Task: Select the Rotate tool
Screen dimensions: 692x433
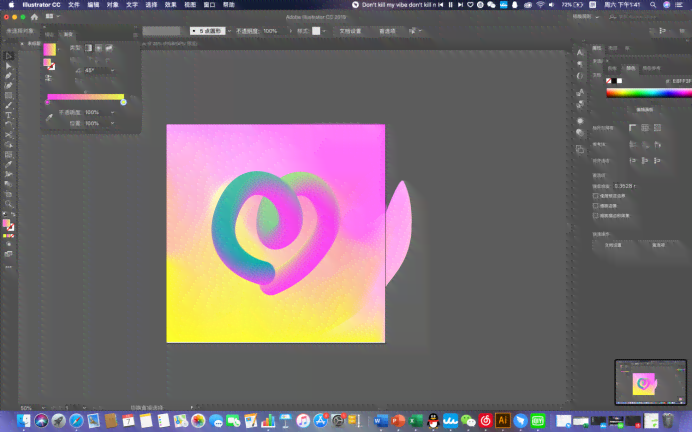Action: pos(8,125)
